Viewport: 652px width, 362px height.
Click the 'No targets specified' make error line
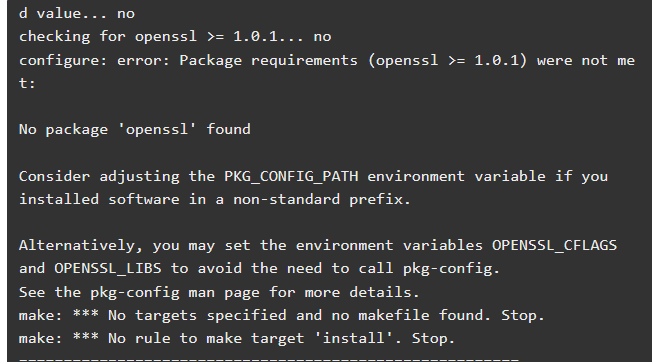pos(282,315)
